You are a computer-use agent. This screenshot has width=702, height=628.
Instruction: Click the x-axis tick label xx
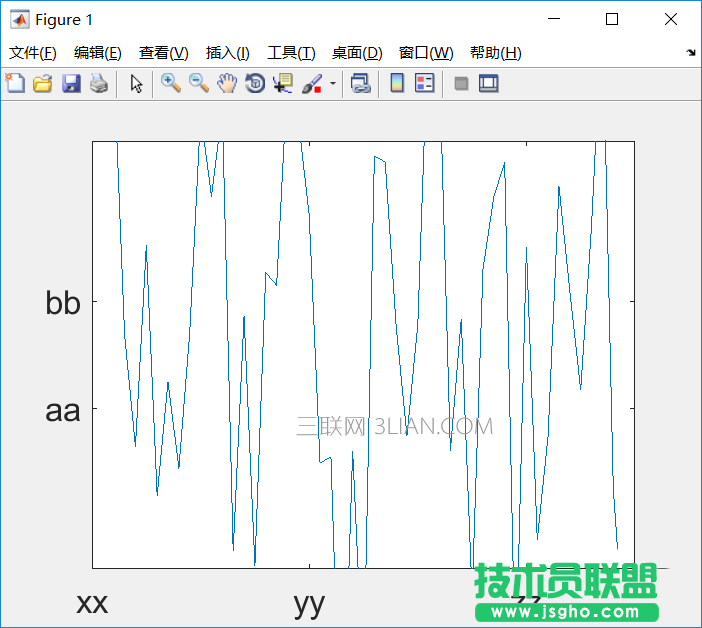point(92,603)
